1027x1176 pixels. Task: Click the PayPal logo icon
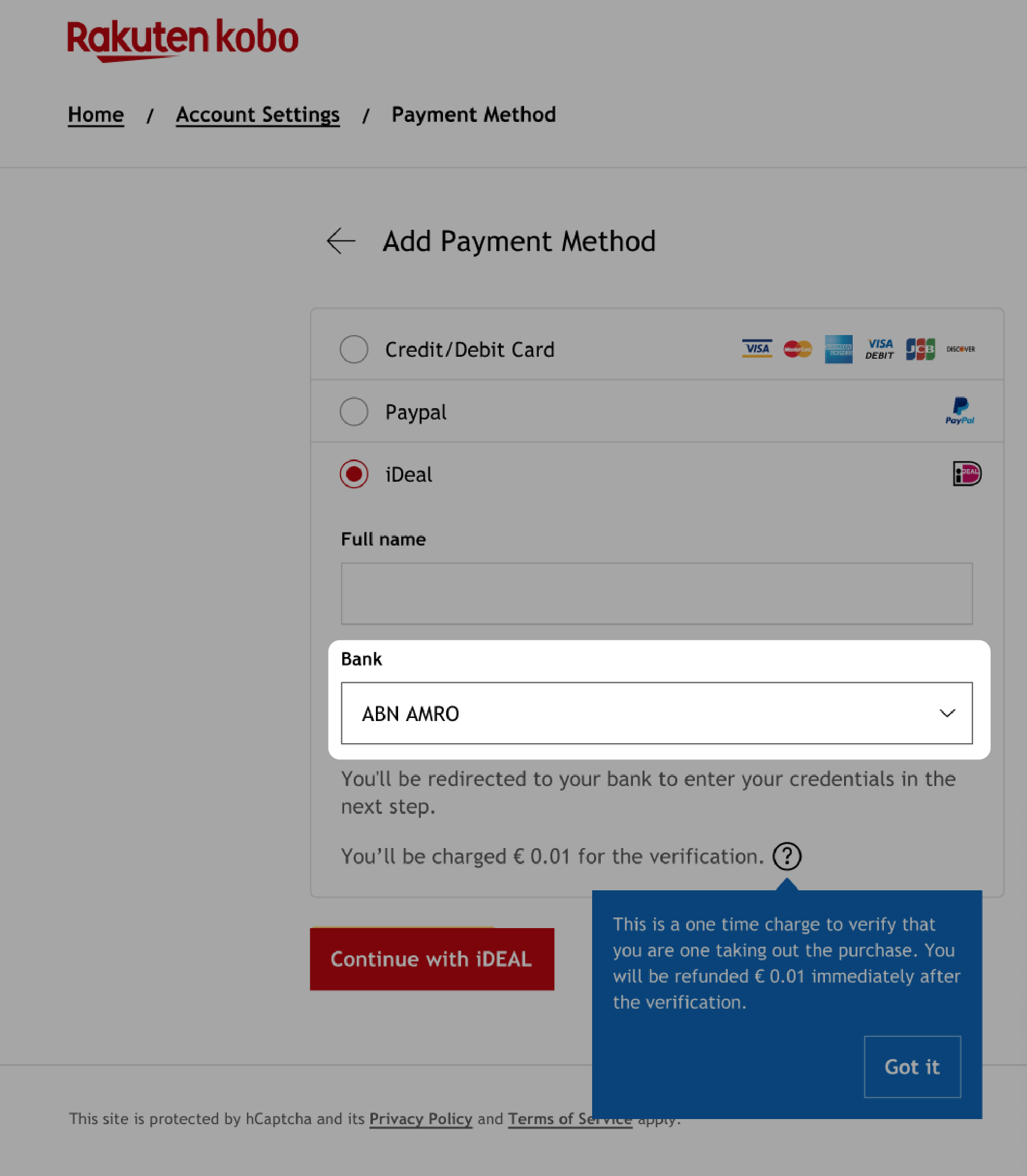pyautogui.click(x=959, y=411)
